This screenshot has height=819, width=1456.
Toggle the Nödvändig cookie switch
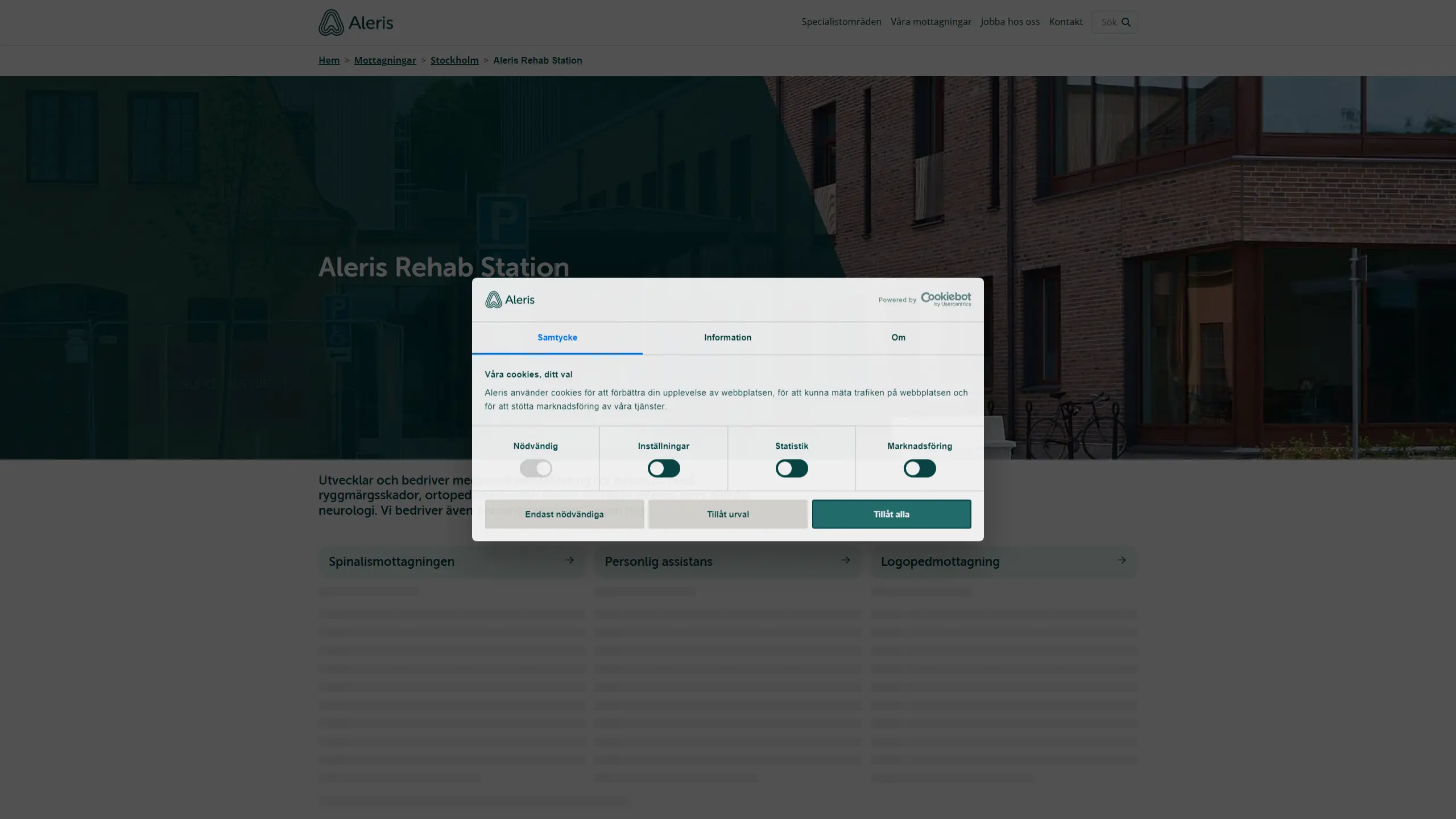[536, 468]
